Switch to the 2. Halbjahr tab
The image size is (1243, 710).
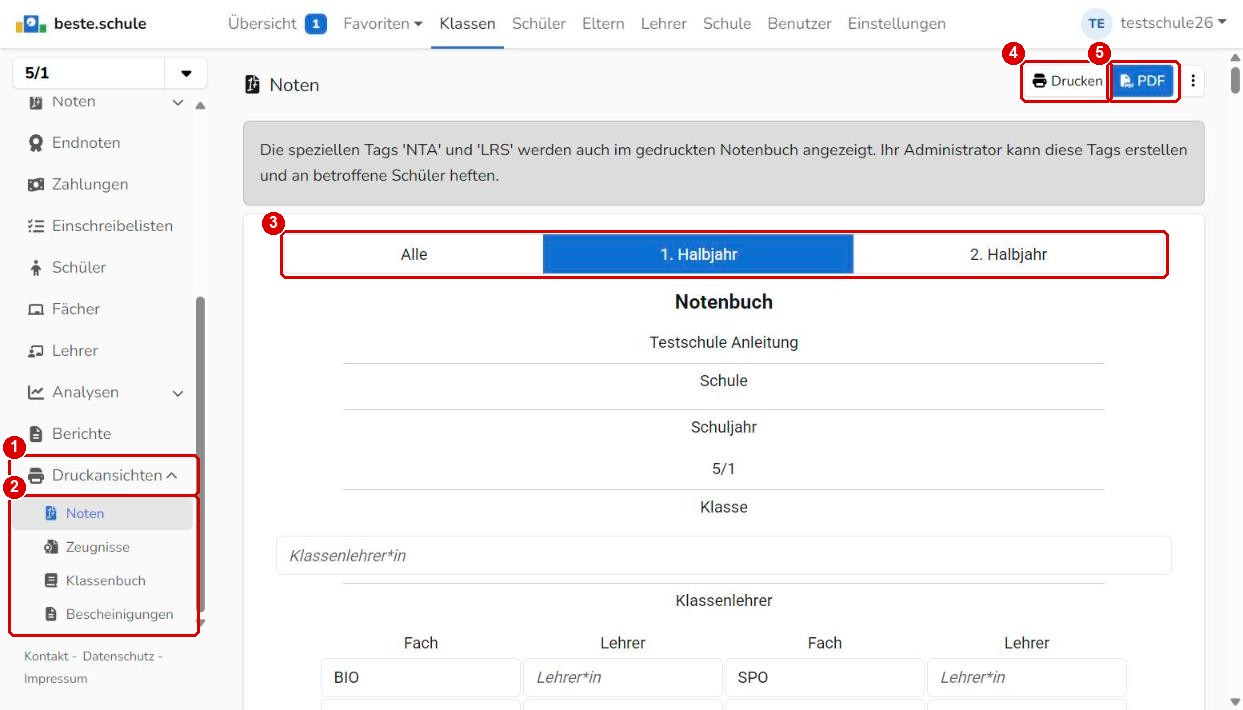[x=1008, y=255]
